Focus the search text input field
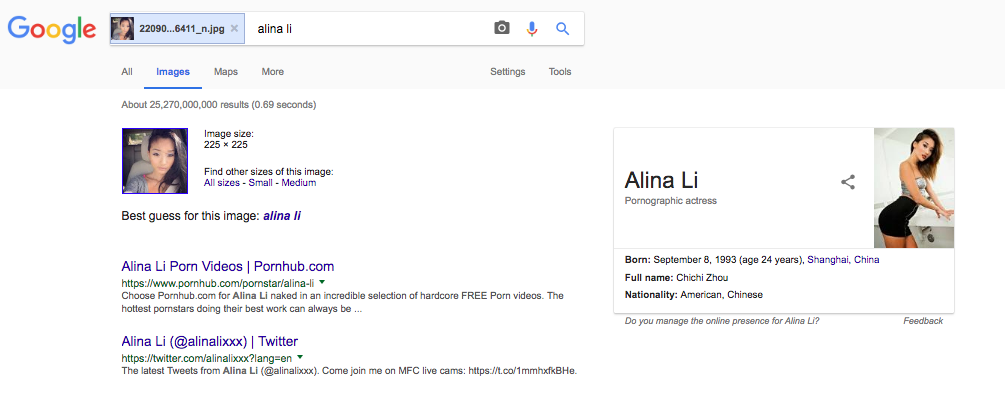 point(370,29)
